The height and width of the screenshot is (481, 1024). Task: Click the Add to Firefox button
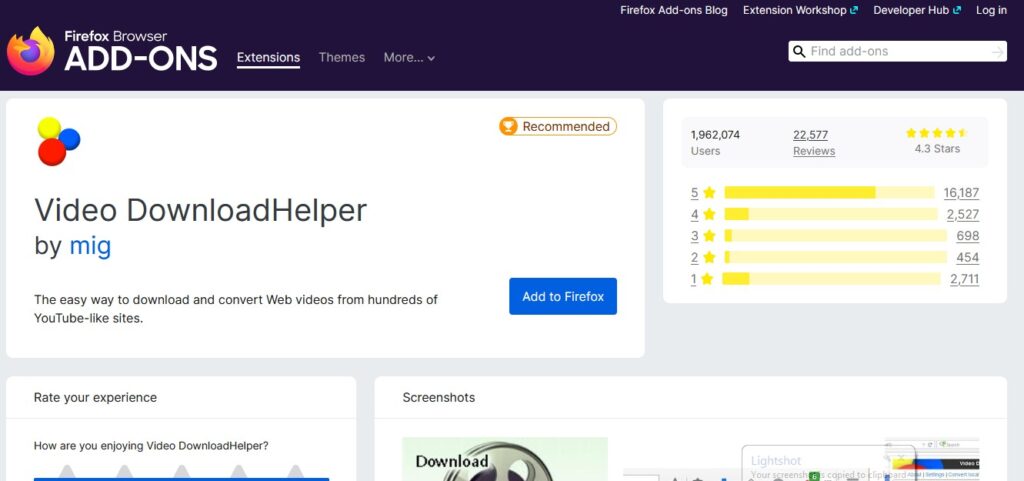coord(563,296)
